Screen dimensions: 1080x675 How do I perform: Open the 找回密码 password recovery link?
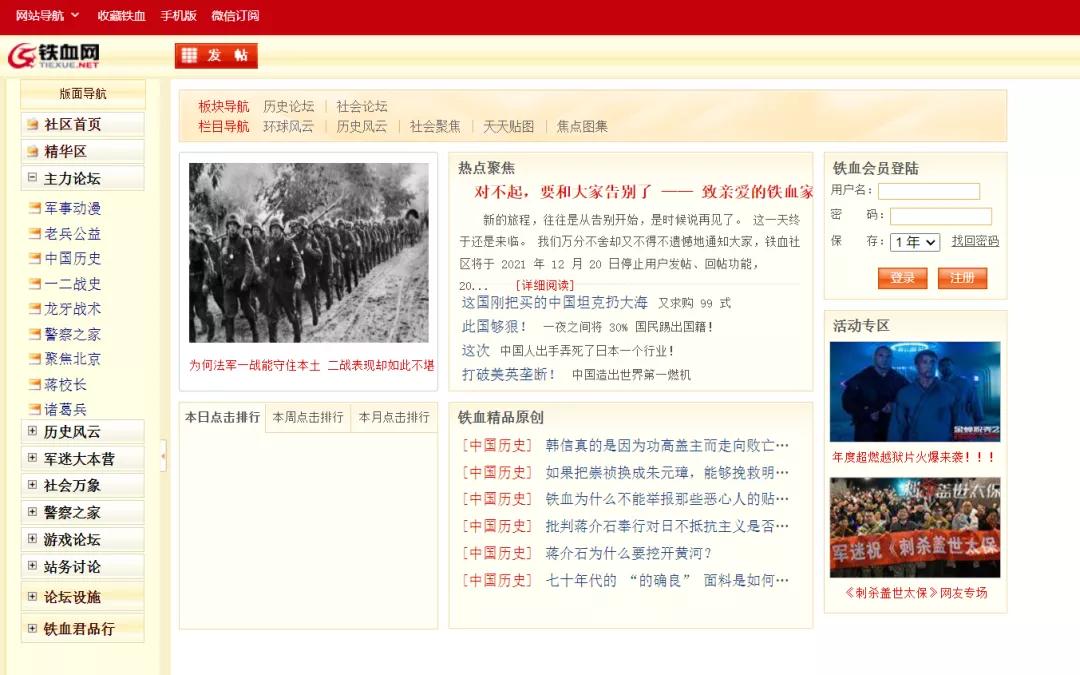coord(974,241)
